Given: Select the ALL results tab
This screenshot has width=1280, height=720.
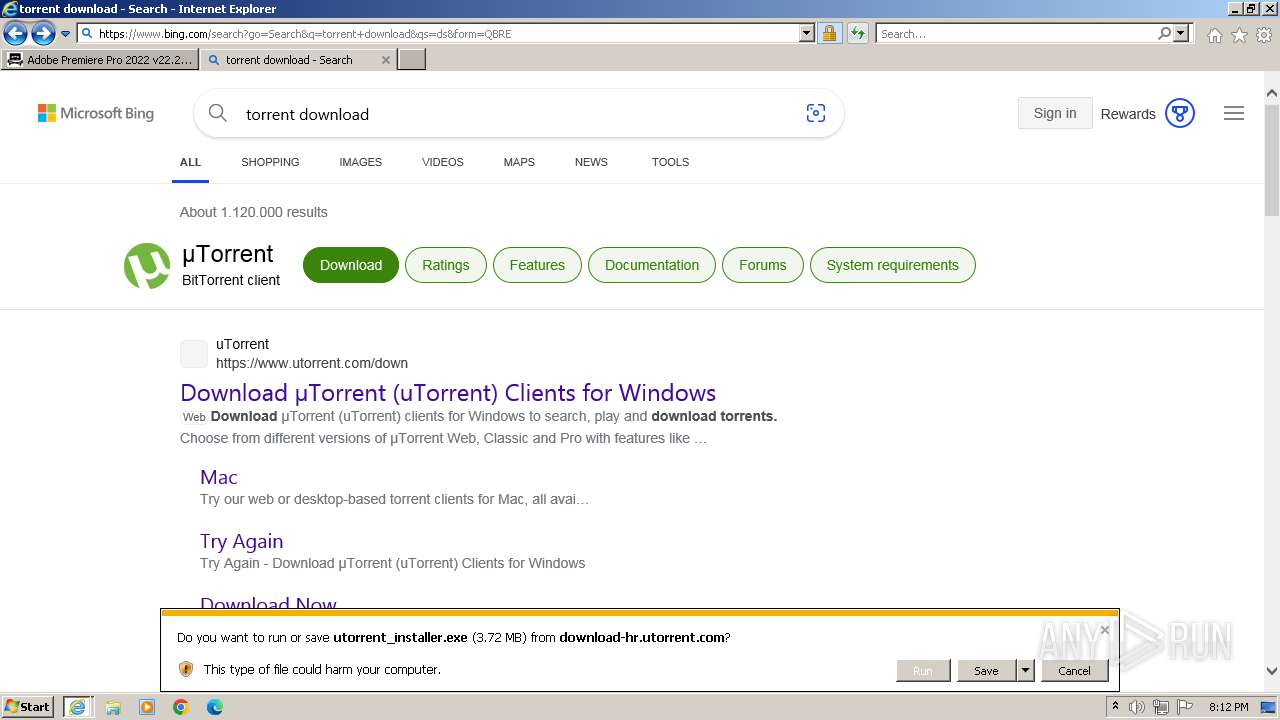Looking at the screenshot, I should coord(190,162).
